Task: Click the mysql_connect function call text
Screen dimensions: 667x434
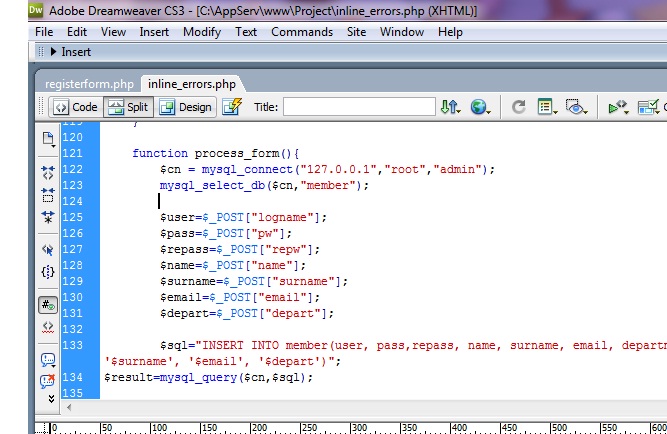Action: 327,169
